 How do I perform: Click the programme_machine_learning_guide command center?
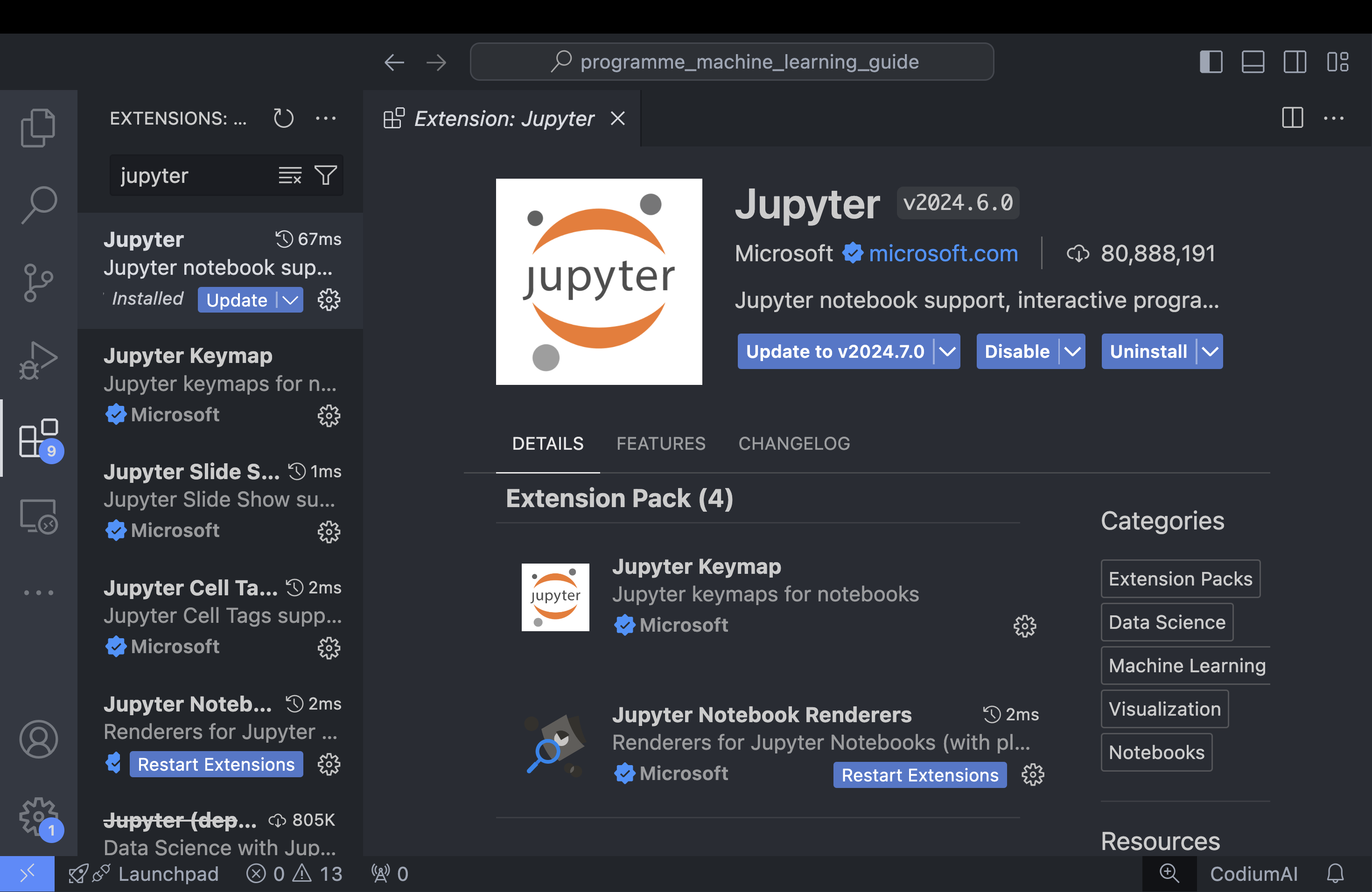click(732, 62)
